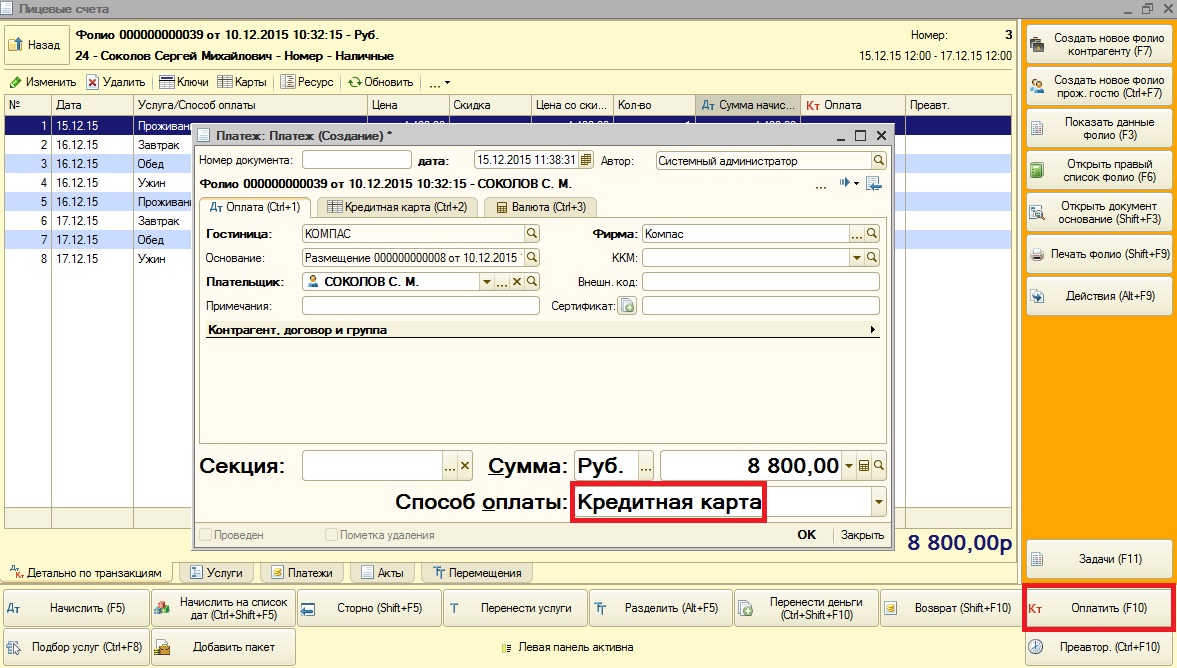Select row 2 Завтрак 16.12.15
Image resolution: width=1177 pixels, height=668 pixels.
[98, 145]
